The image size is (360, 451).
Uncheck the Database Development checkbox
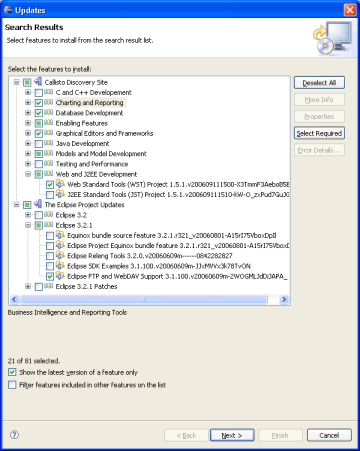click(39, 113)
